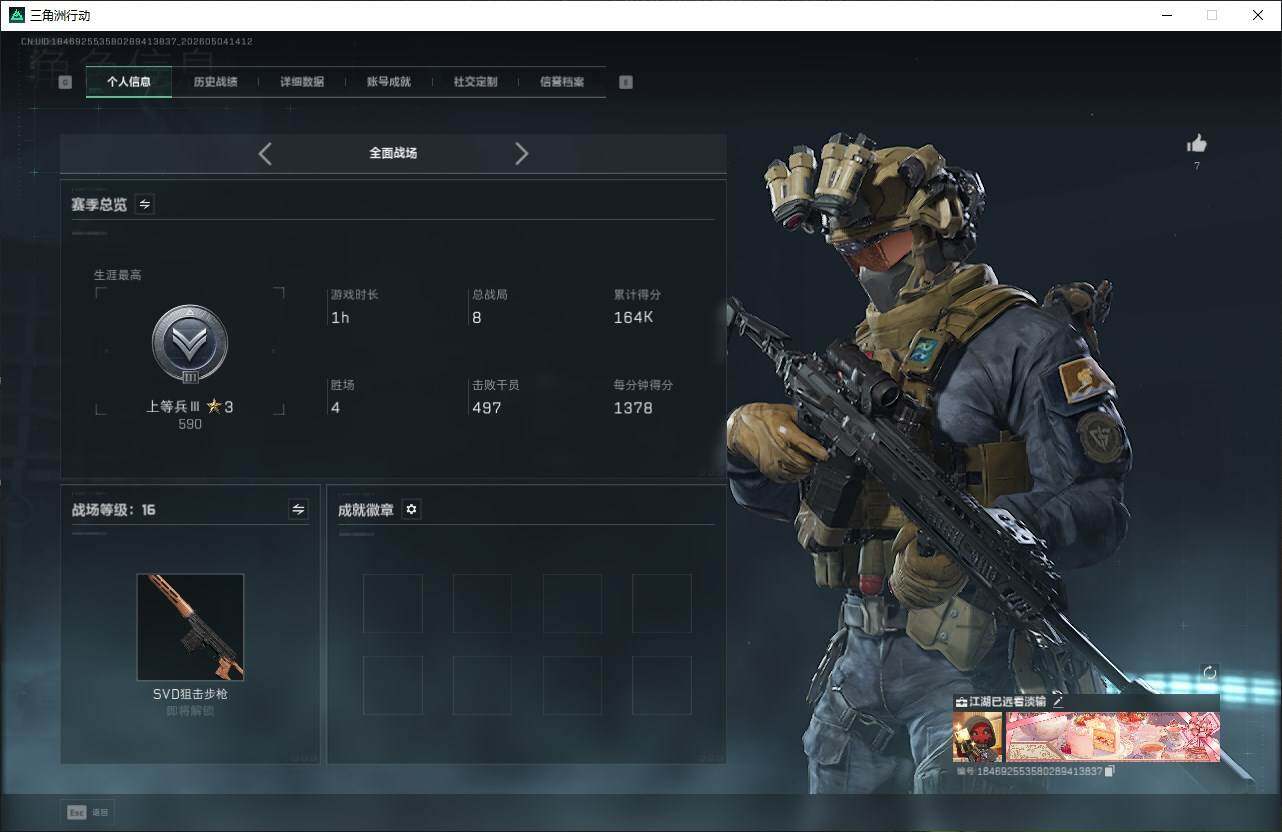Select the 社交定制 tab
Viewport: 1282px width, 832px height.
tap(475, 82)
